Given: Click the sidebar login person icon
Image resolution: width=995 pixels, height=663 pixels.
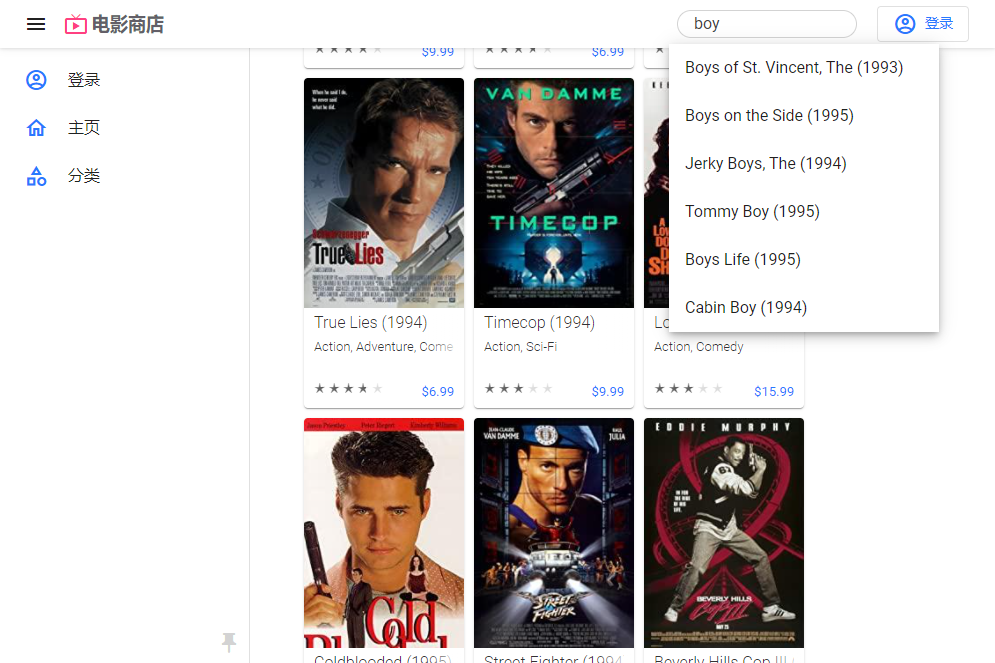Looking at the screenshot, I should click(x=36, y=80).
